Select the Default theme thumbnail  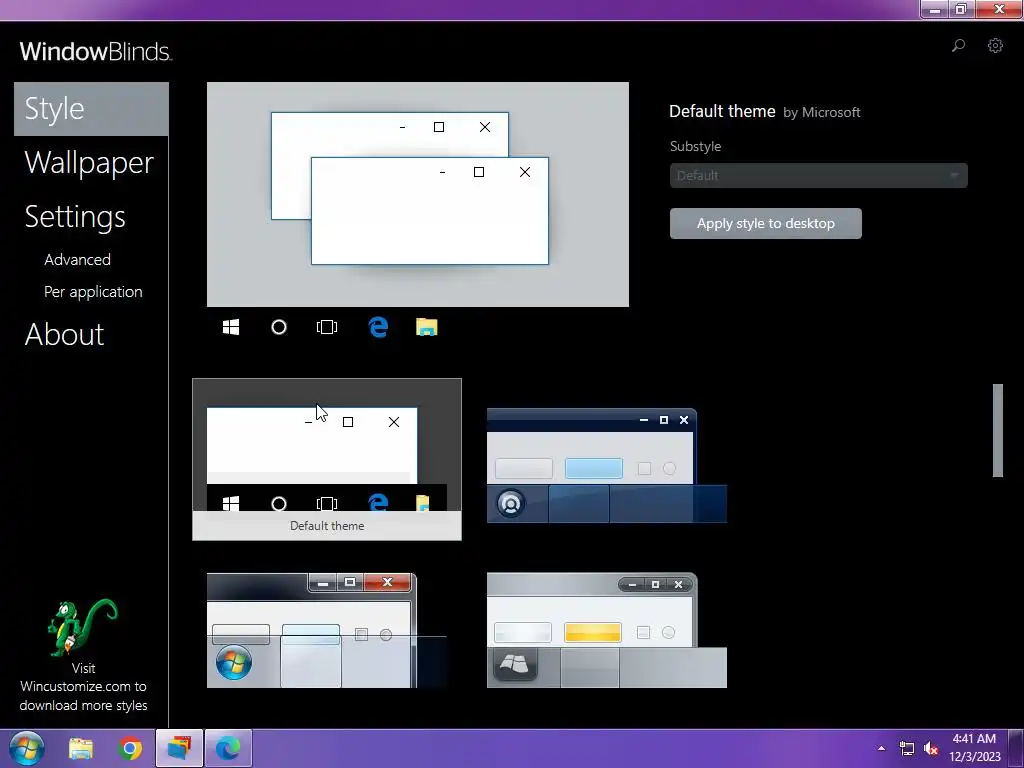coord(327,459)
